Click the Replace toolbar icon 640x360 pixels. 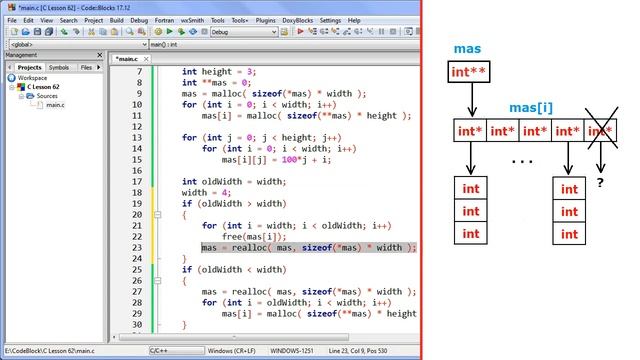coord(141,31)
